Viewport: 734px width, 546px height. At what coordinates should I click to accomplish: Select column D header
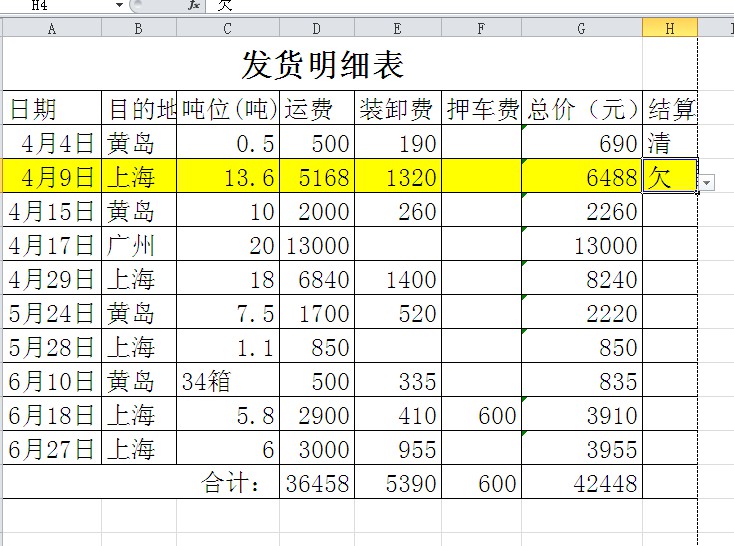tap(317, 29)
